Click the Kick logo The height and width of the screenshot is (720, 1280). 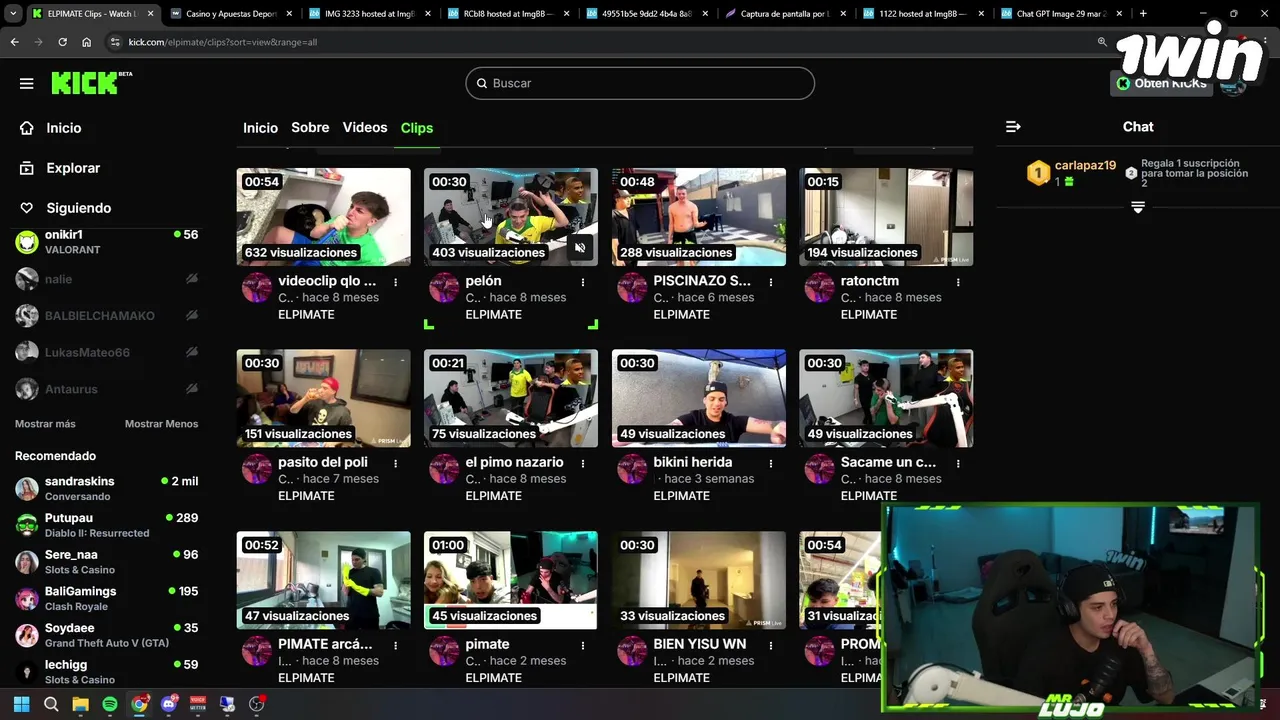coord(91,83)
